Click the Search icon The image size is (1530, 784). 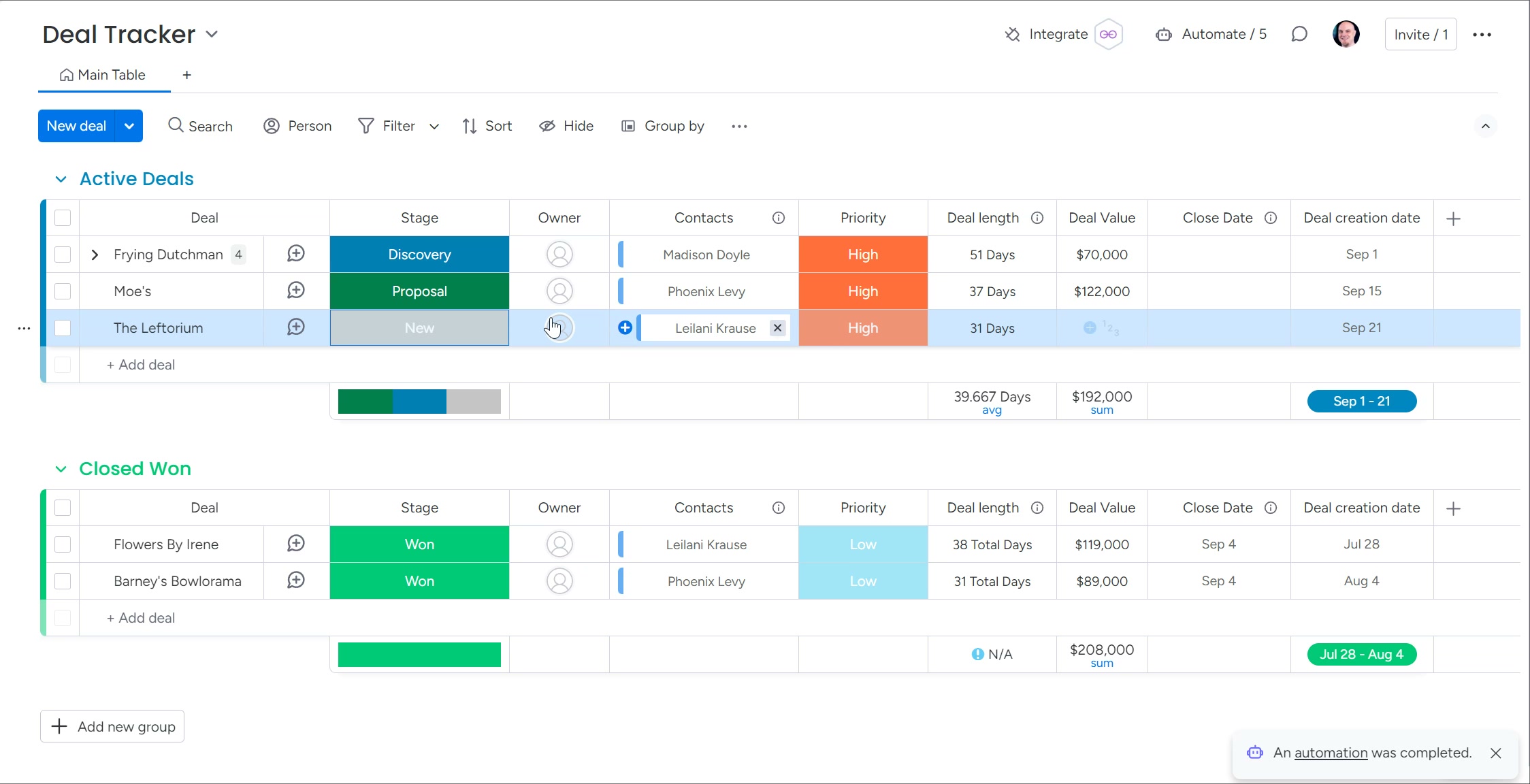click(201, 126)
